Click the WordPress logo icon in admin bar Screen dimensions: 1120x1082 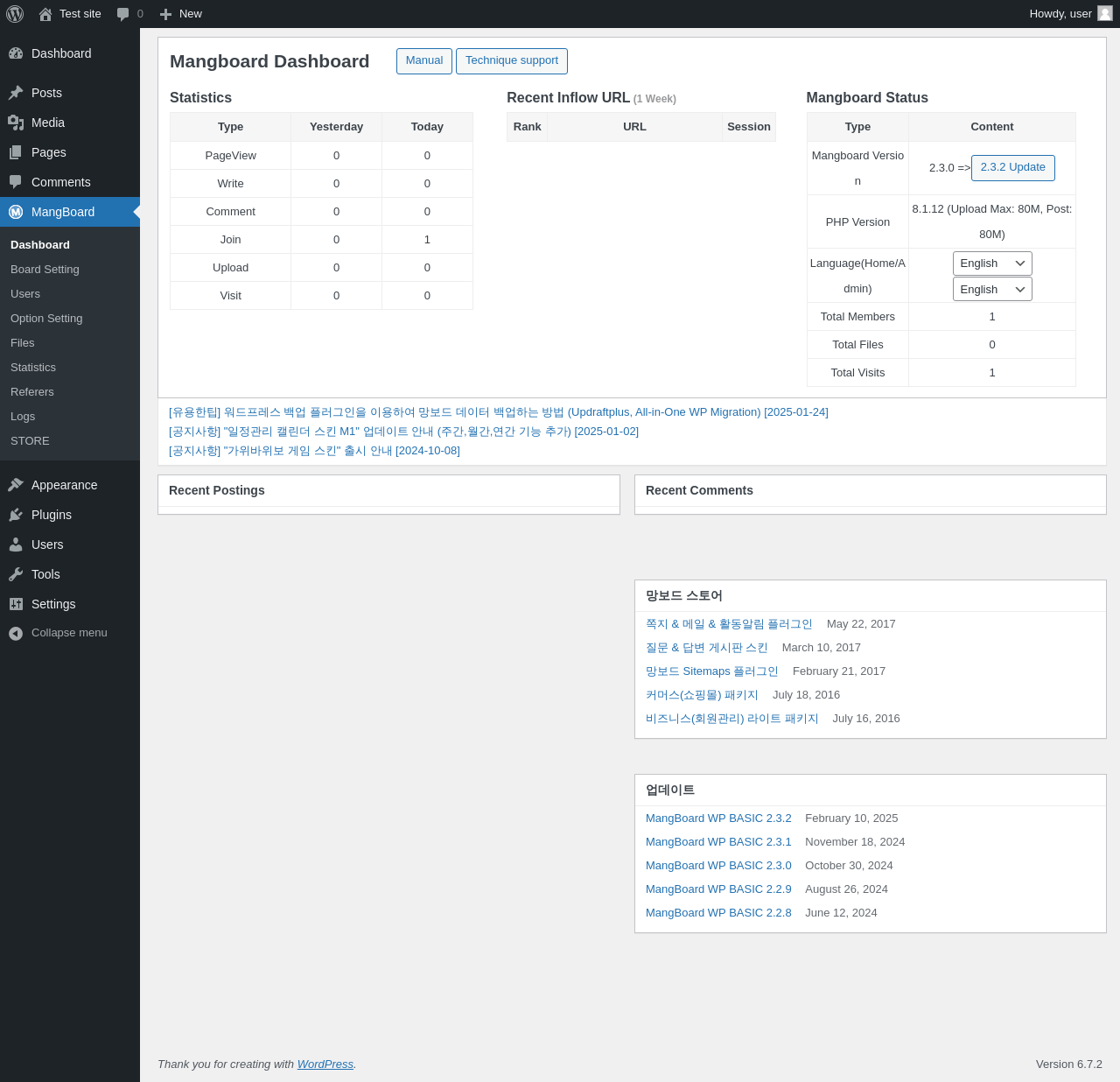[15, 14]
